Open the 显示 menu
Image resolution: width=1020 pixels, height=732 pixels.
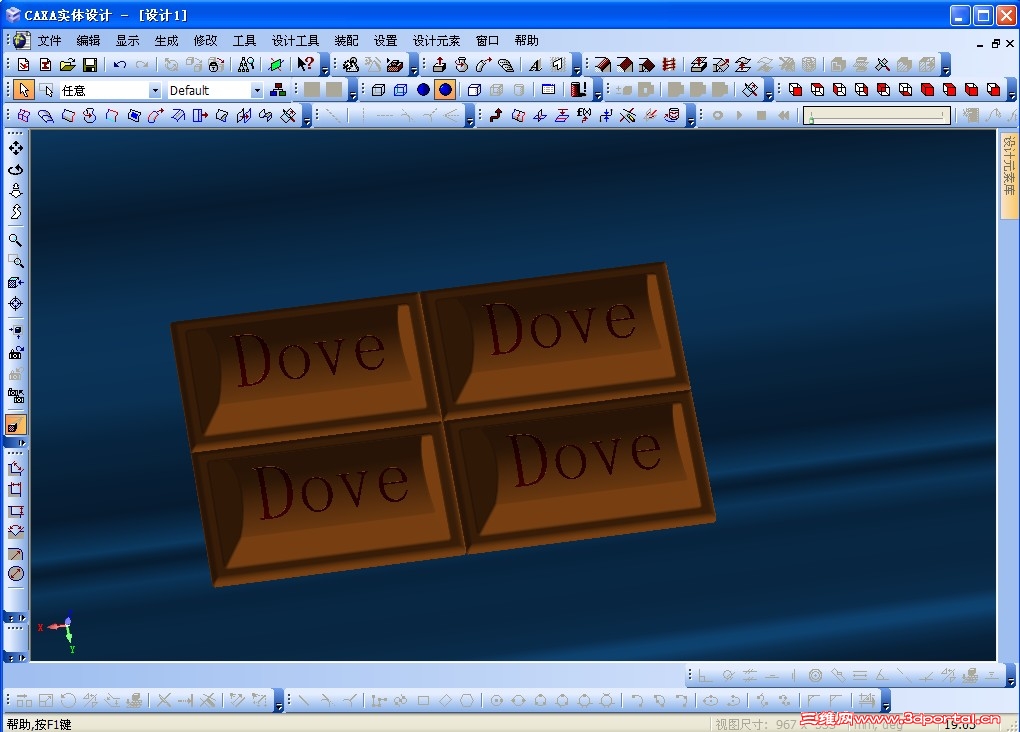(x=127, y=41)
